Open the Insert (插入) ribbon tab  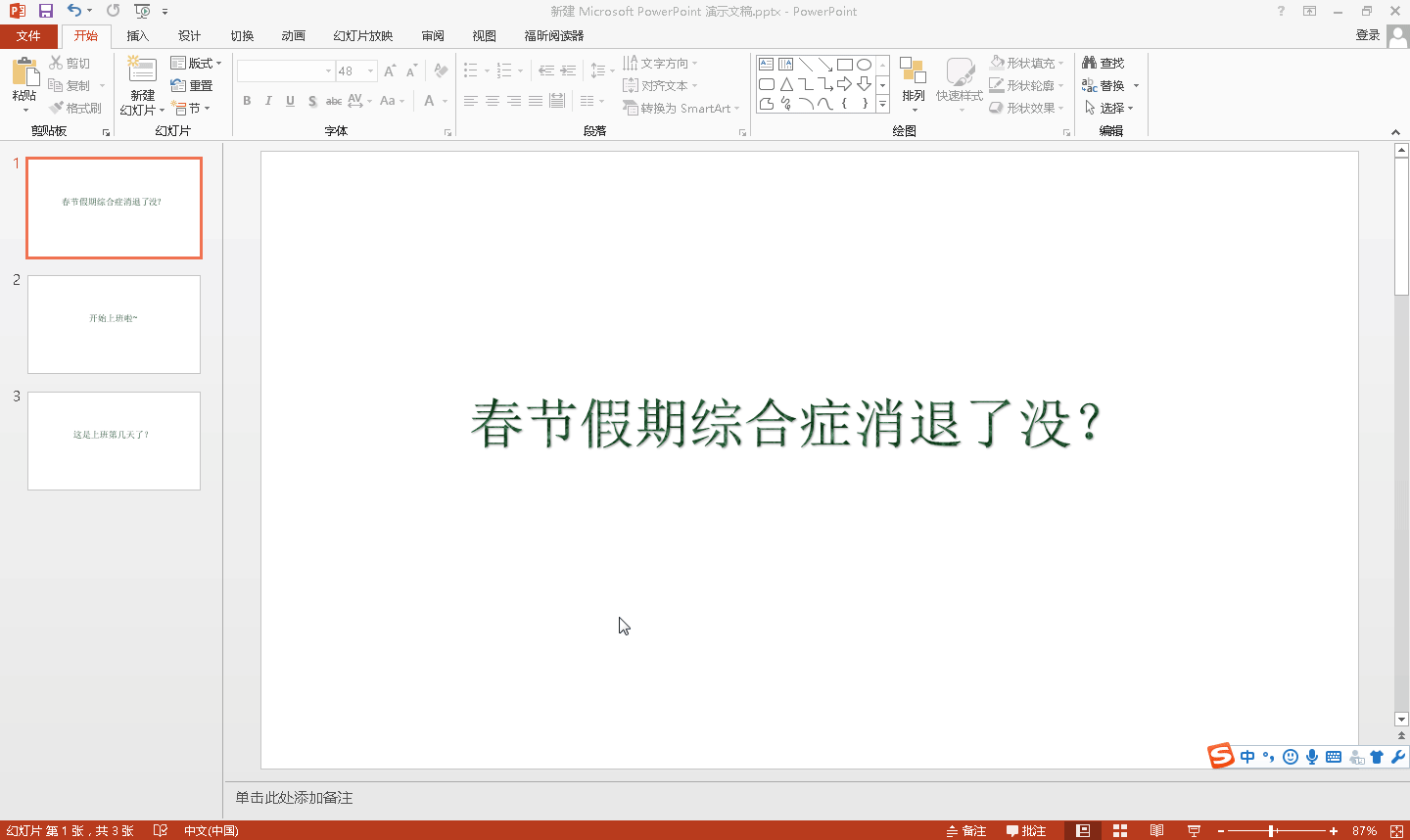pyautogui.click(x=137, y=36)
